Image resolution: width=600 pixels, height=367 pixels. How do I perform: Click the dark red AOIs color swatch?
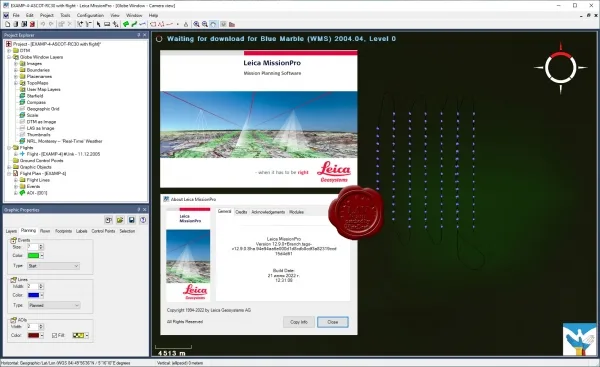34,335
